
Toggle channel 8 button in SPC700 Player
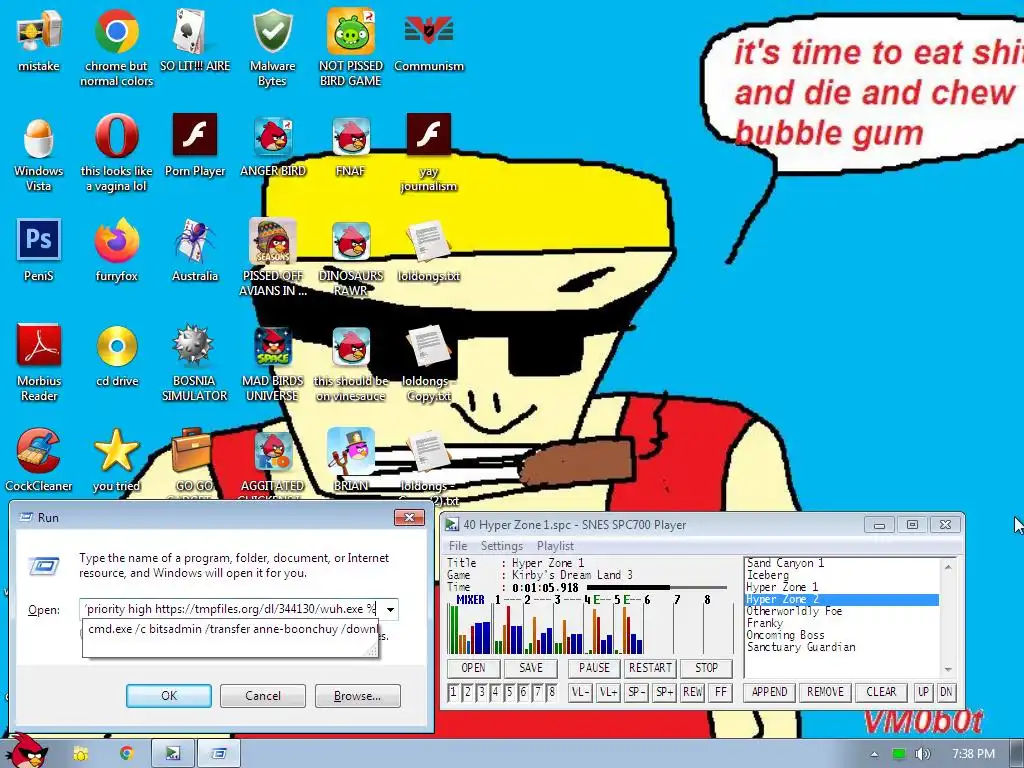point(552,692)
